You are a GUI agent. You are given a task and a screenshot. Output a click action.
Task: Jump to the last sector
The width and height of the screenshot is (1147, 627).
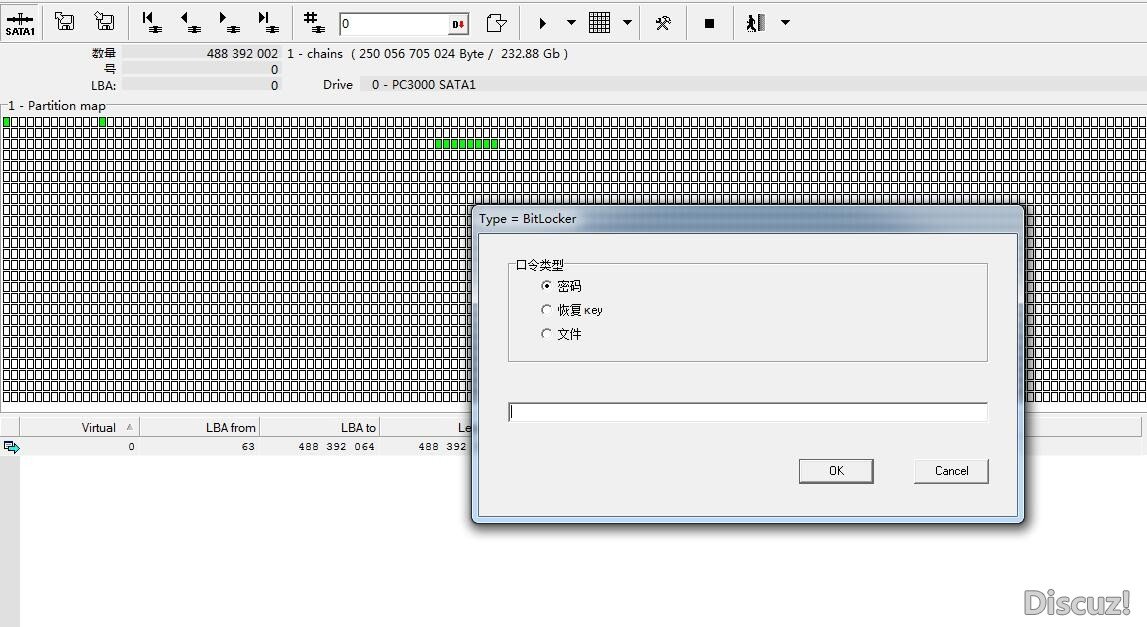click(266, 22)
